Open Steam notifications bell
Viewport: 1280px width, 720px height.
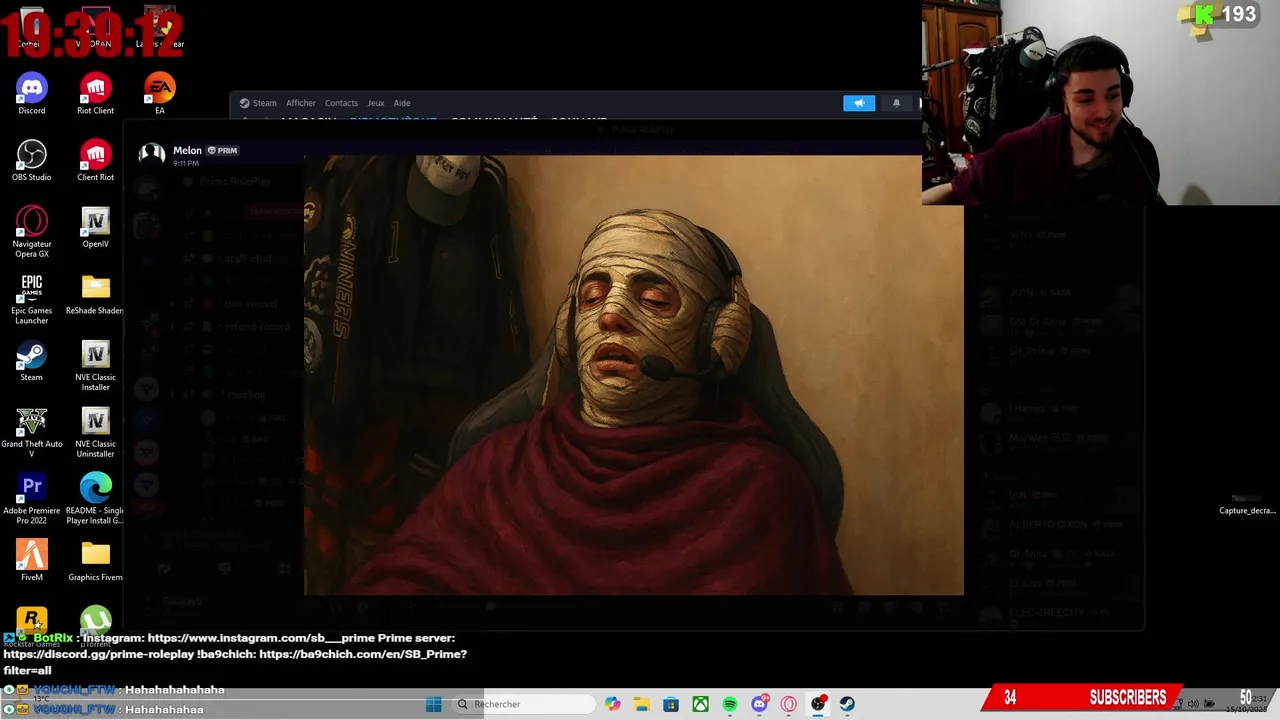[x=896, y=103]
